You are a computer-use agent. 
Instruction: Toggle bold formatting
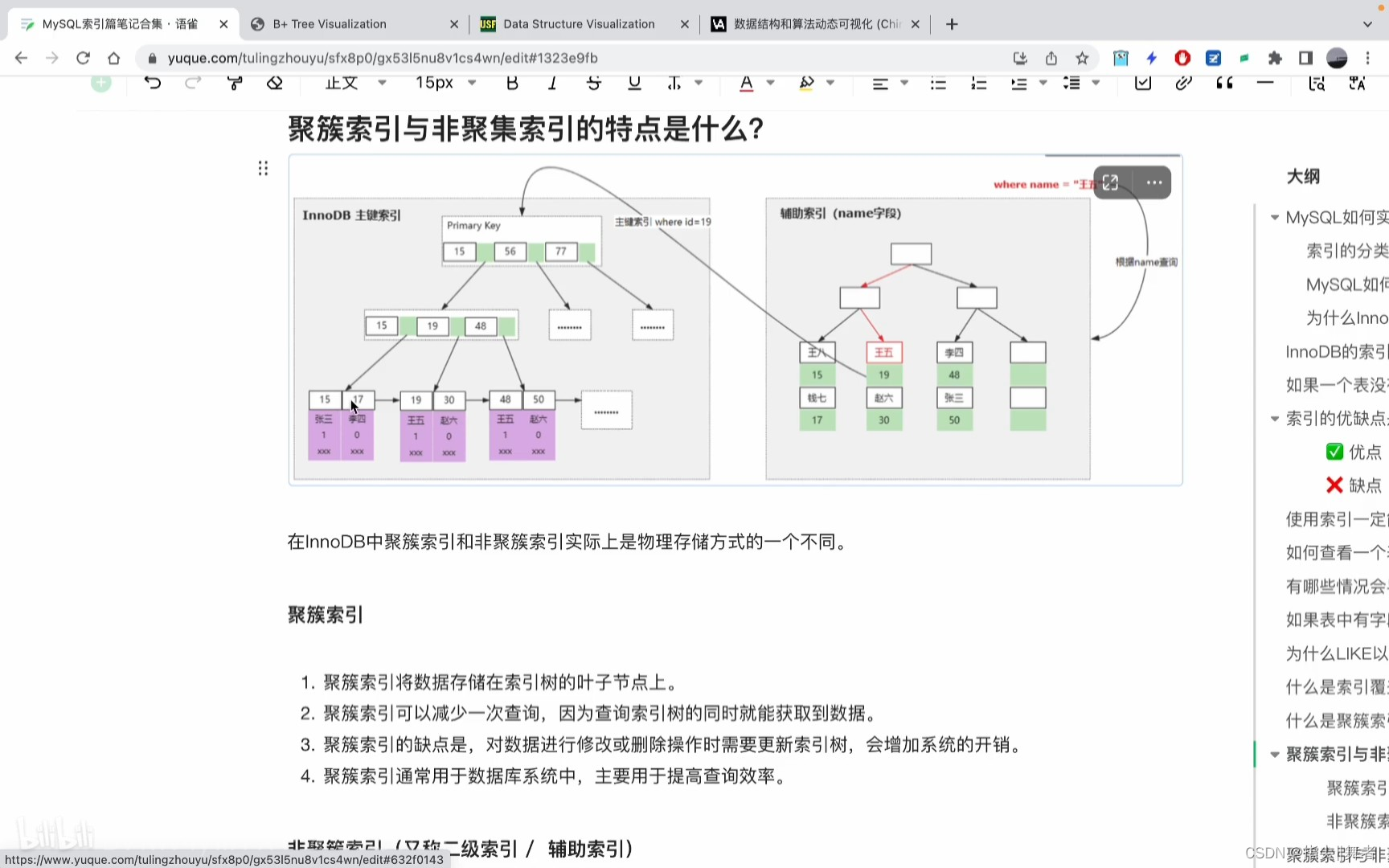click(x=512, y=82)
